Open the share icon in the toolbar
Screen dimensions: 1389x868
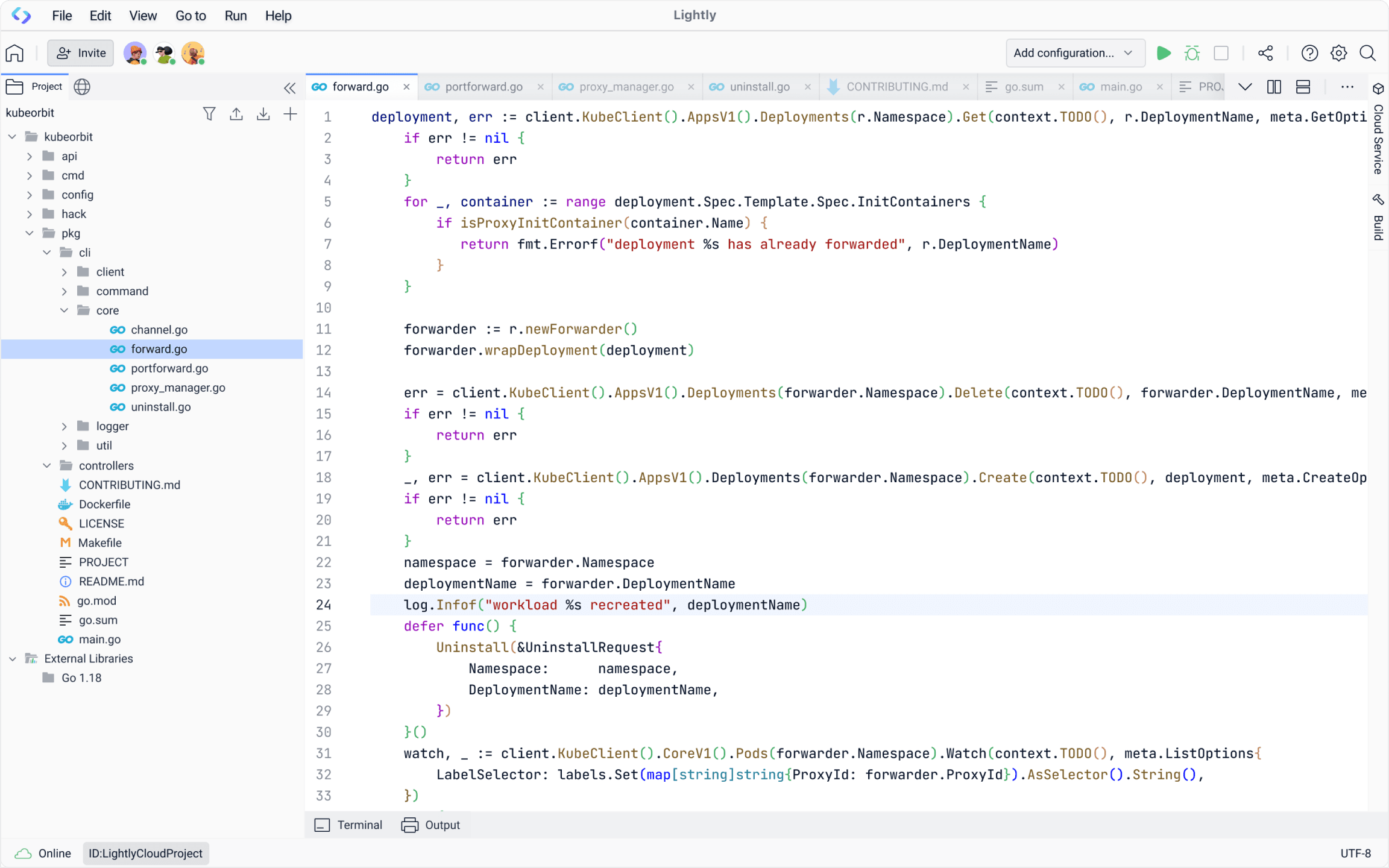pos(1266,53)
